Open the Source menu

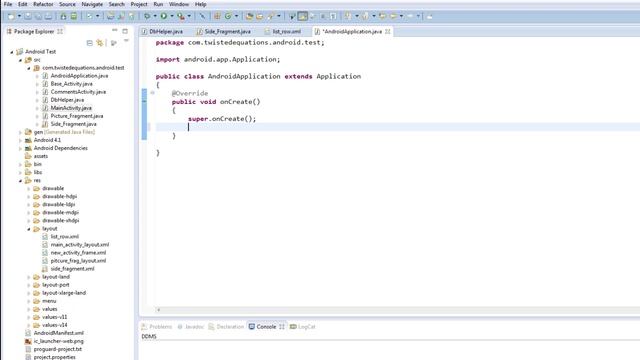(x=67, y=4)
